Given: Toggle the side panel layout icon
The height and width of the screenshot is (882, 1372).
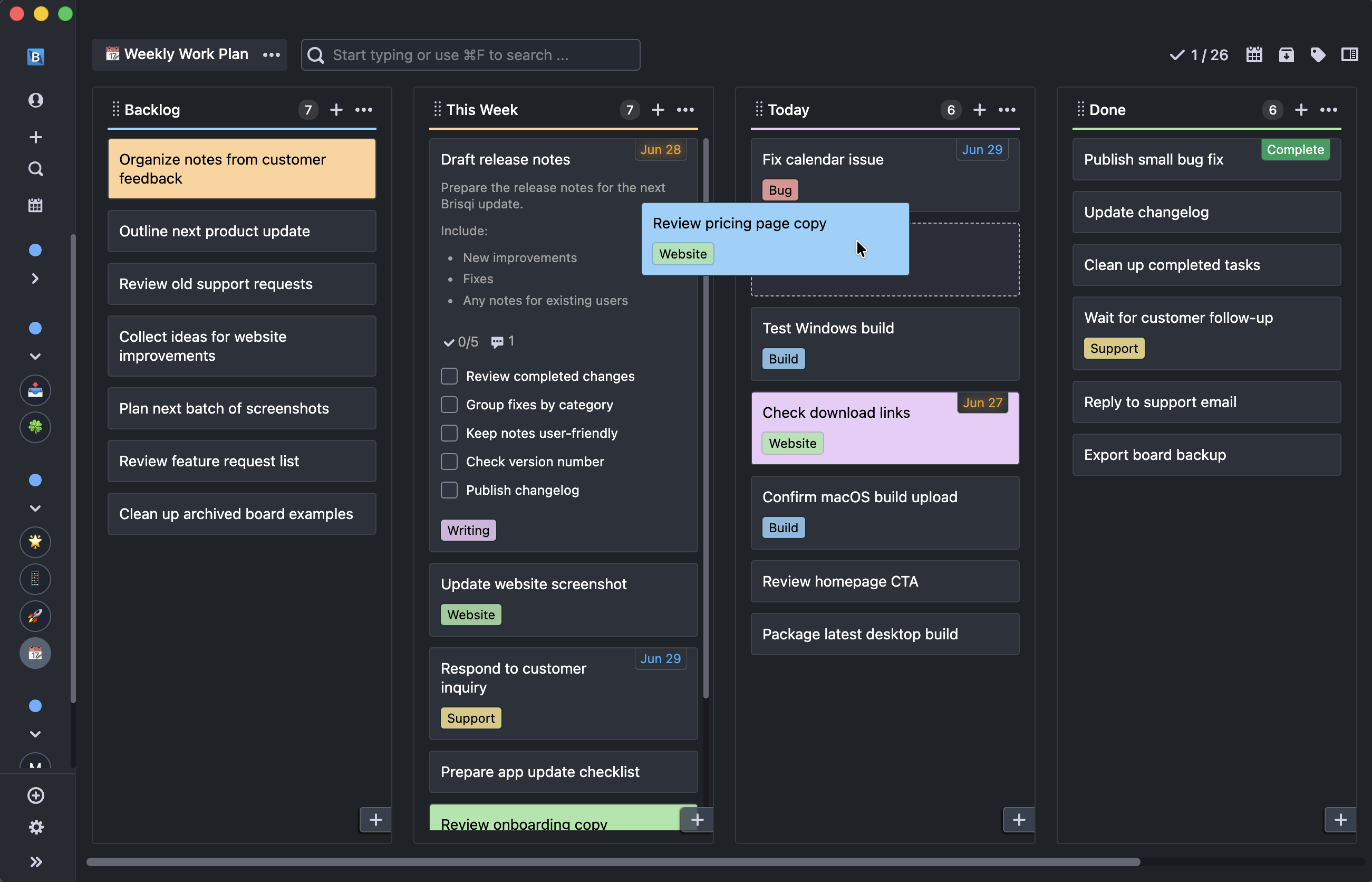Looking at the screenshot, I should 1350,55.
